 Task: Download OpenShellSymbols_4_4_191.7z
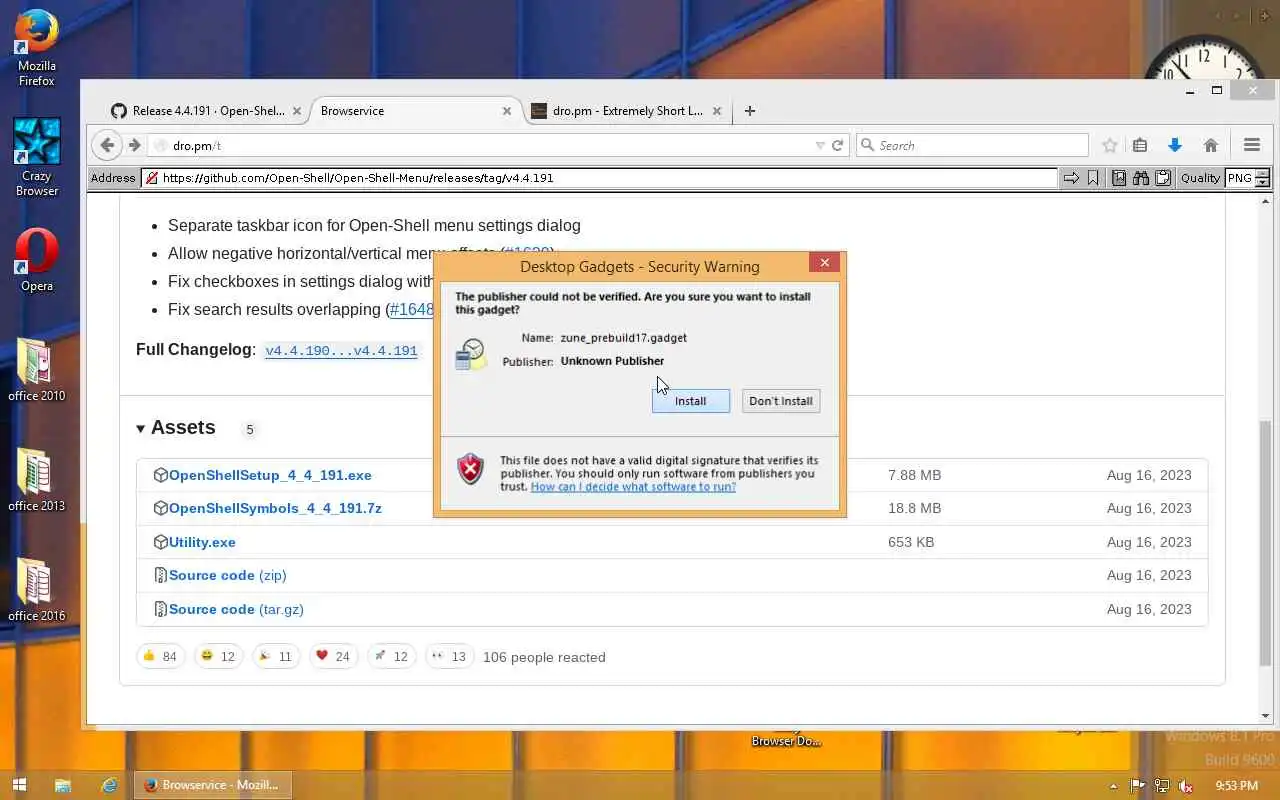(x=275, y=508)
